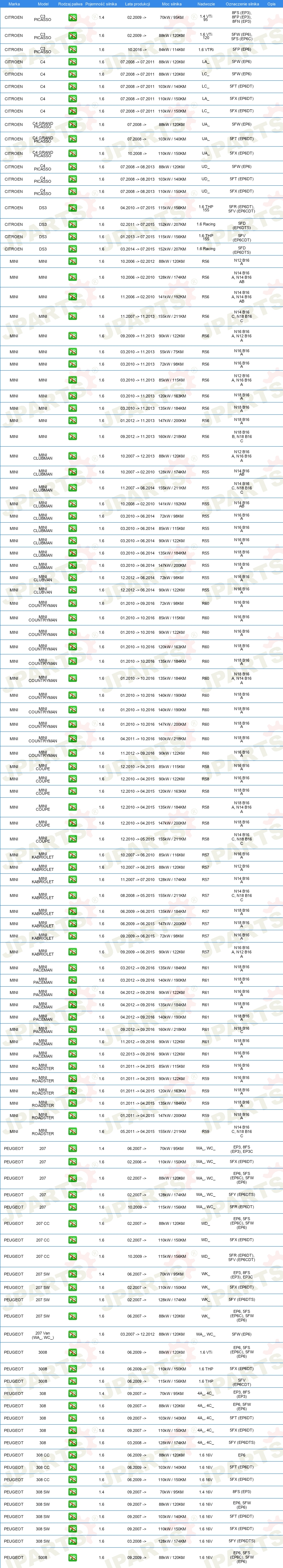This screenshot has width=283, height=1568.
Task: Select '05.2011 -> 04.2015' Roadster date cell
Action: pos(137,1131)
